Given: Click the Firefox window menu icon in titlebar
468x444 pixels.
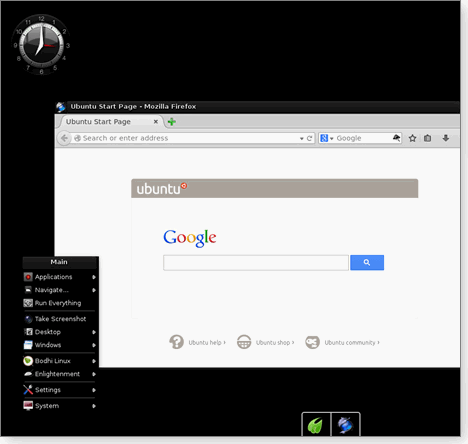Looking at the screenshot, I should [x=61, y=107].
